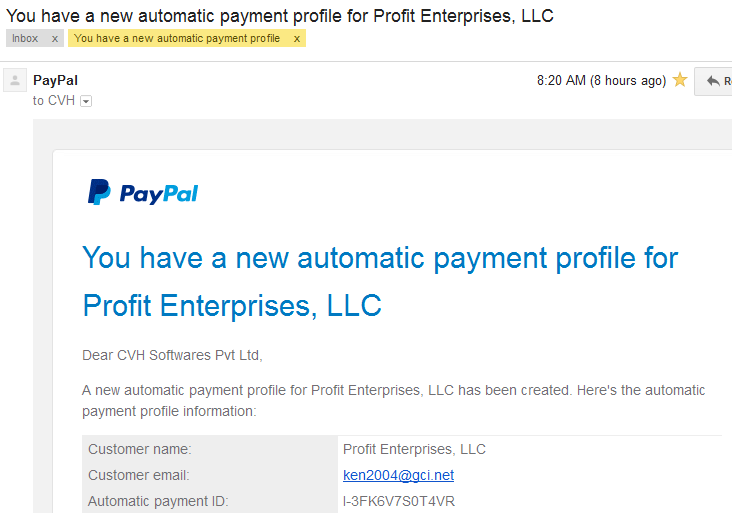The image size is (732, 513).
Task: Click the PayPal P monogram icon
Action: (x=99, y=192)
